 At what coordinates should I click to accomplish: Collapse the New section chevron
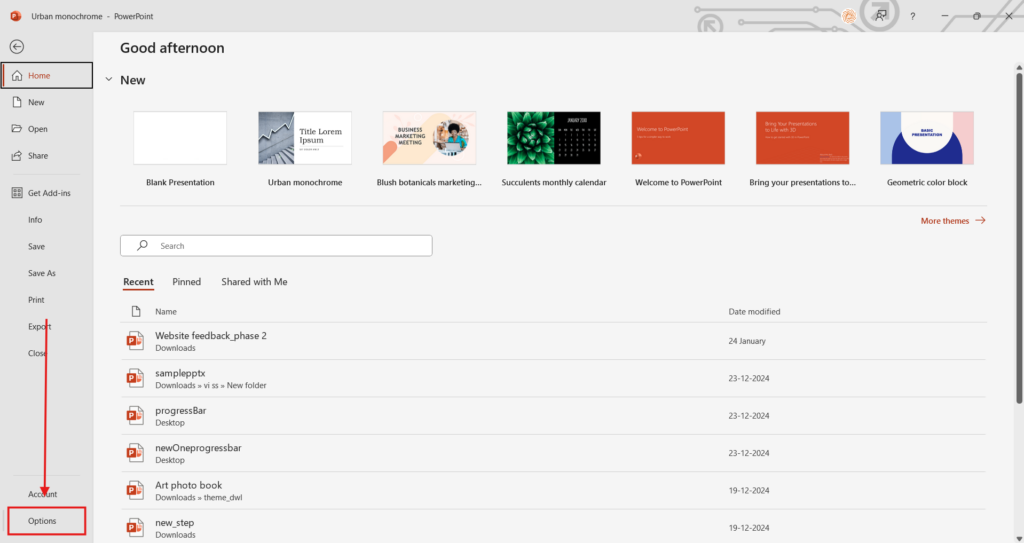point(108,80)
